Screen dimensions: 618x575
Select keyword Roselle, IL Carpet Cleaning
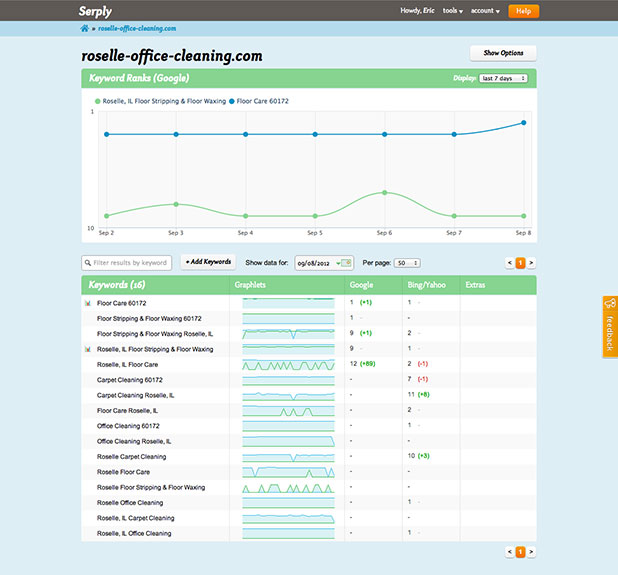[x=136, y=518]
